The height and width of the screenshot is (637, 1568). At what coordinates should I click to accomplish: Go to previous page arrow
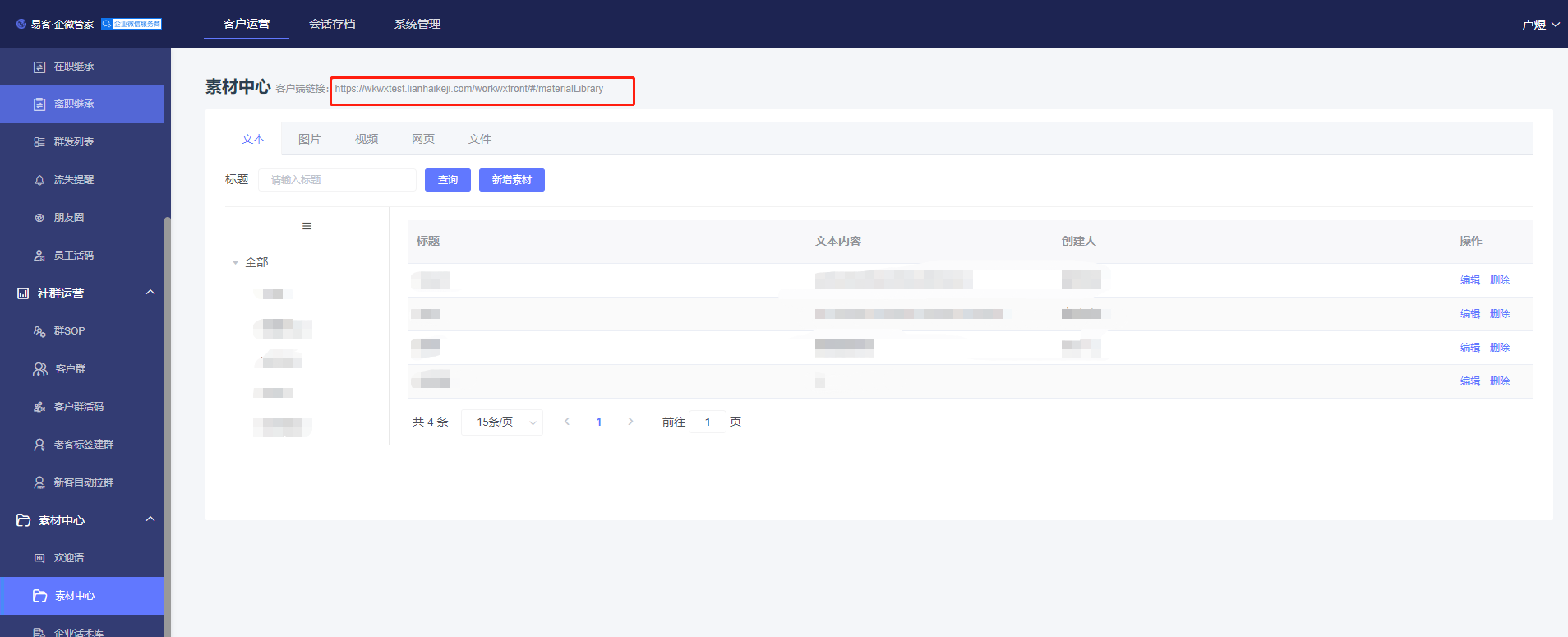567,422
